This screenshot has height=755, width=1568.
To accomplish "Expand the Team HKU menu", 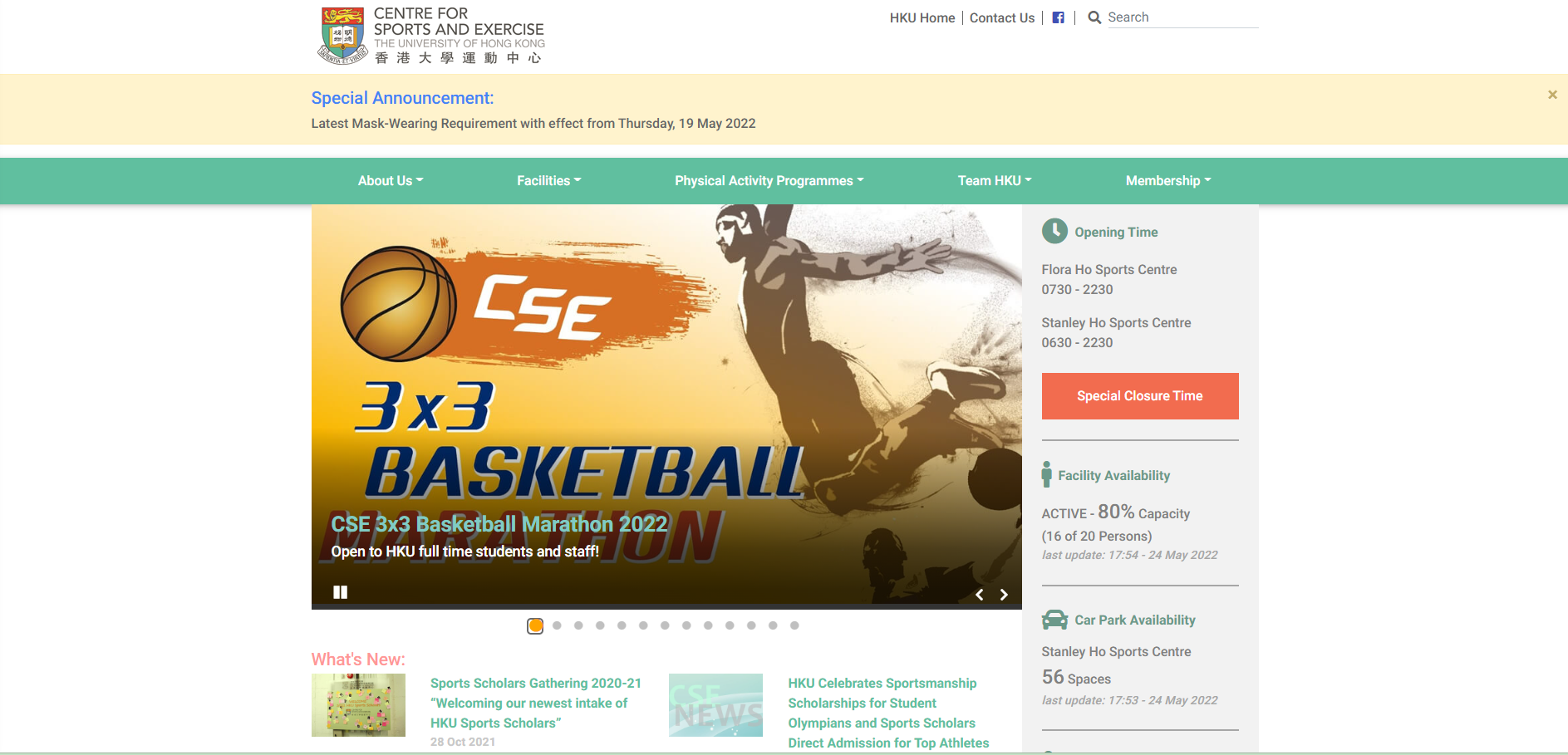I will tap(994, 180).
